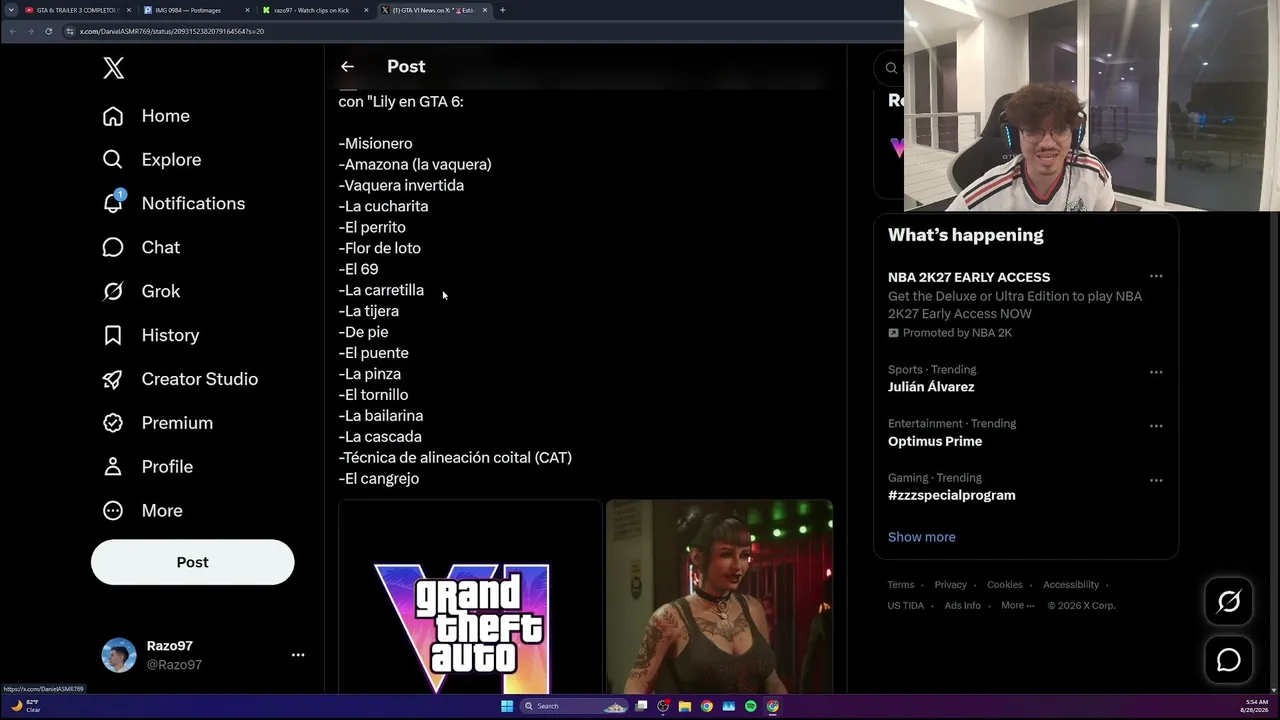The image size is (1280, 720).
Task: Open the Cookies footer link
Action: pos(1005,585)
